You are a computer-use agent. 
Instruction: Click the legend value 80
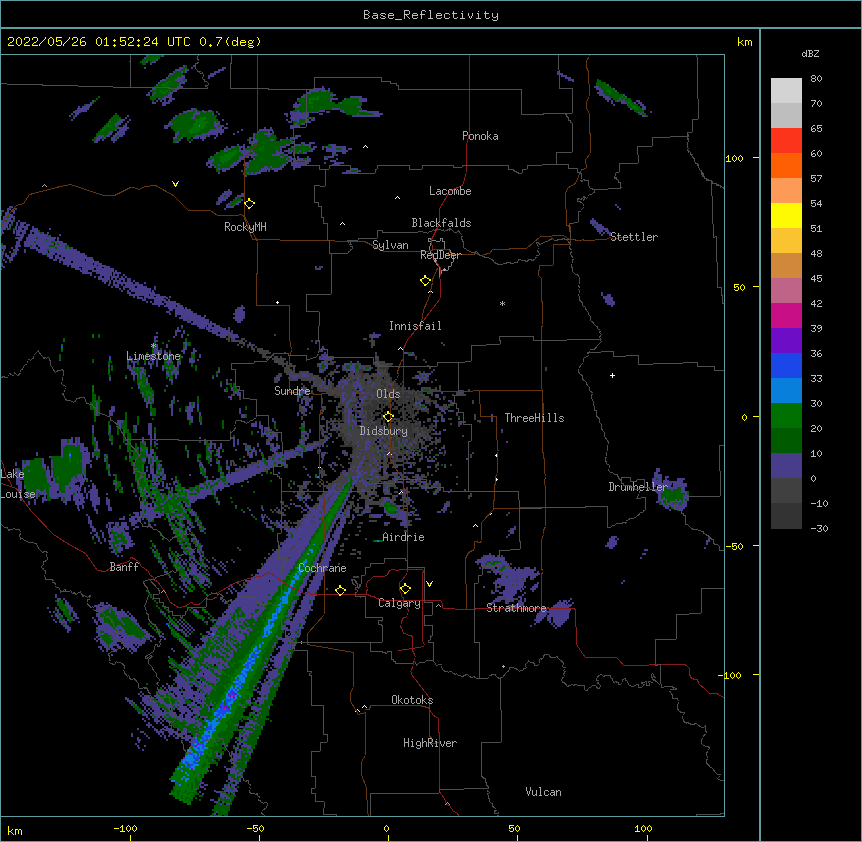coord(816,79)
